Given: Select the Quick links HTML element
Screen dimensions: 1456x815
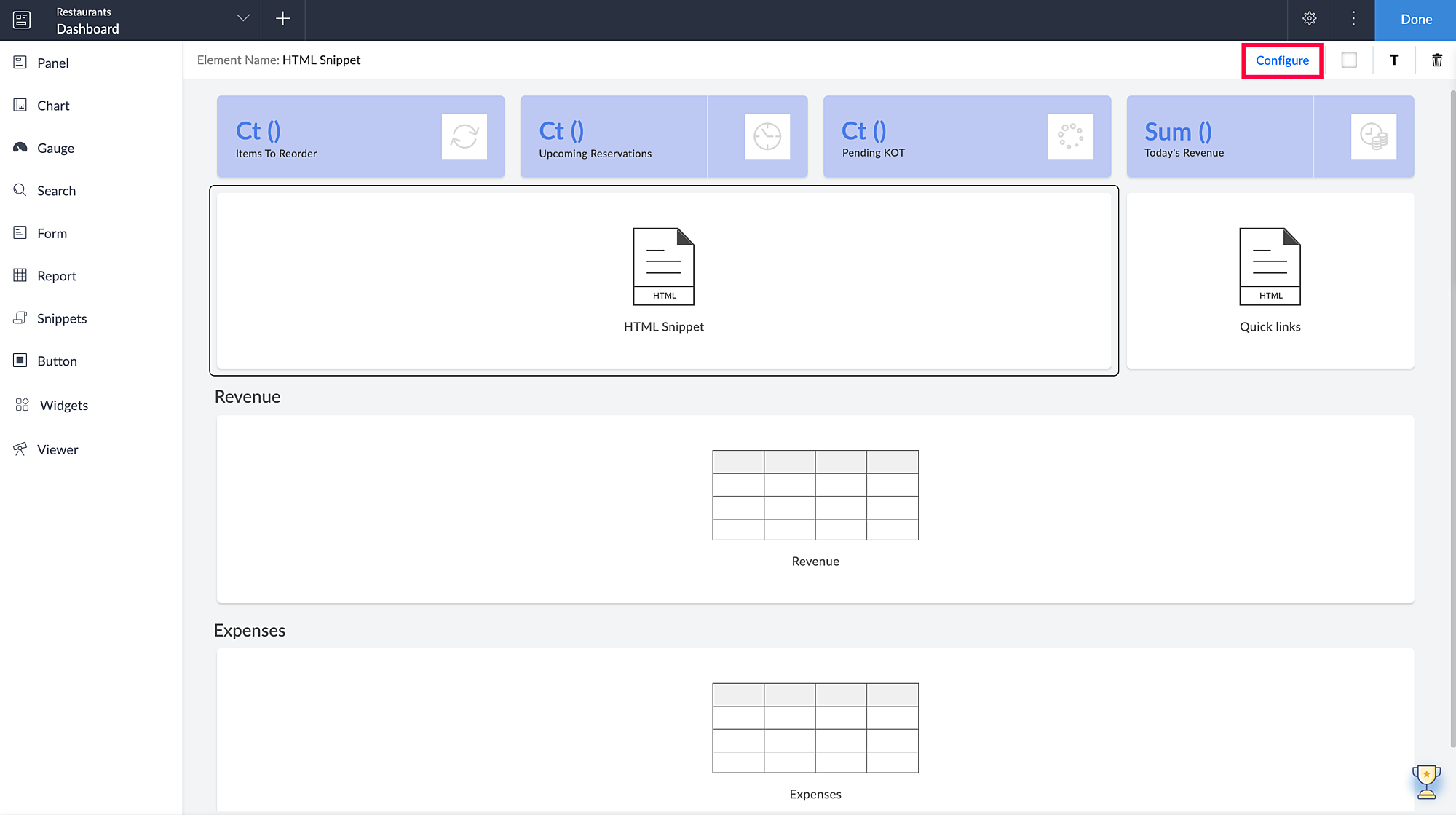Looking at the screenshot, I should (x=1270, y=280).
